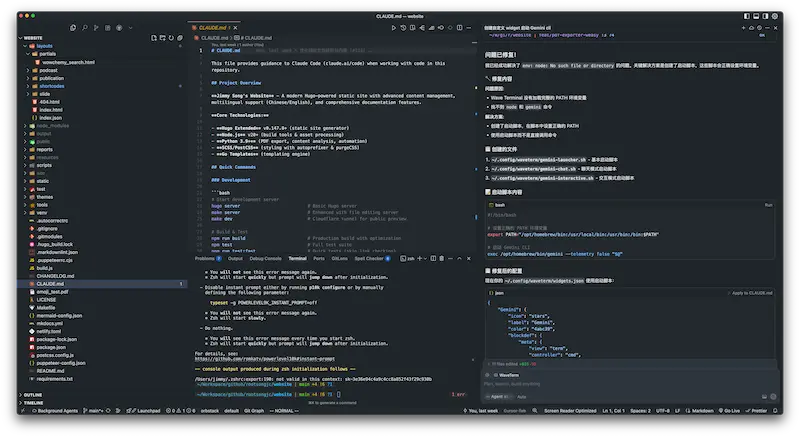
Task: Open the Search view icon
Action: pyautogui.click(x=85, y=28)
